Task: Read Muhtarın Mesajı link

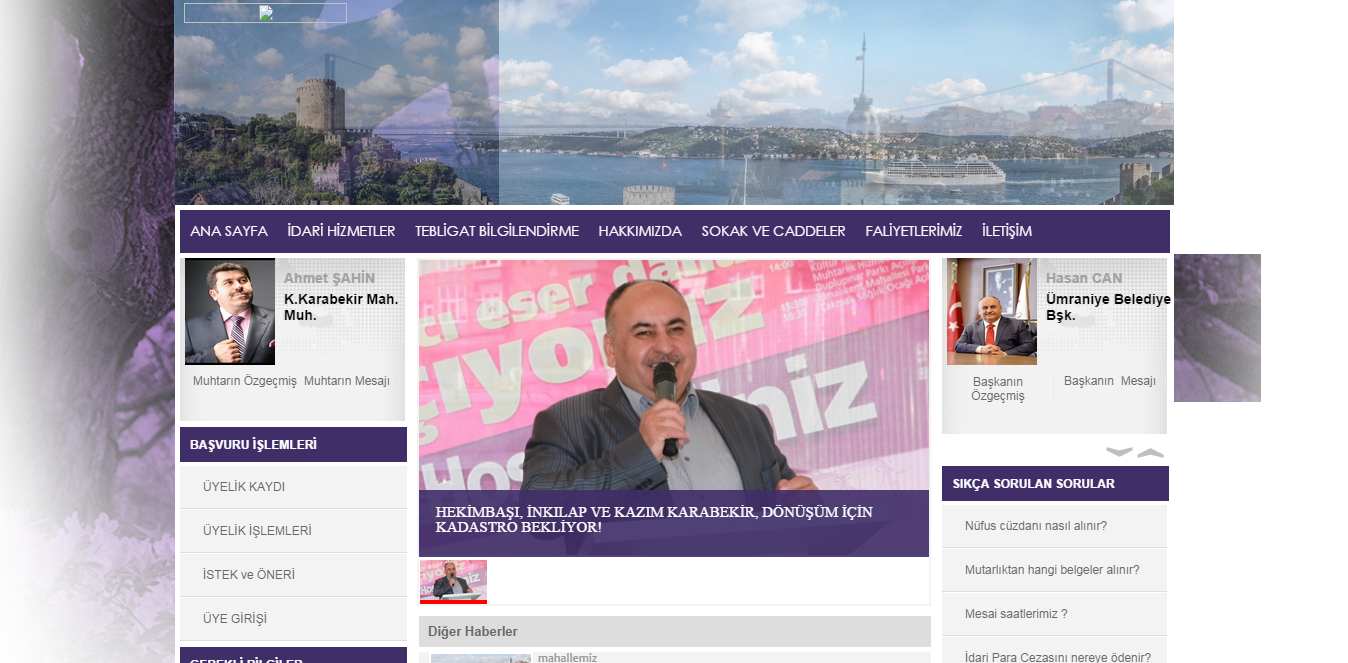Action: [x=347, y=381]
